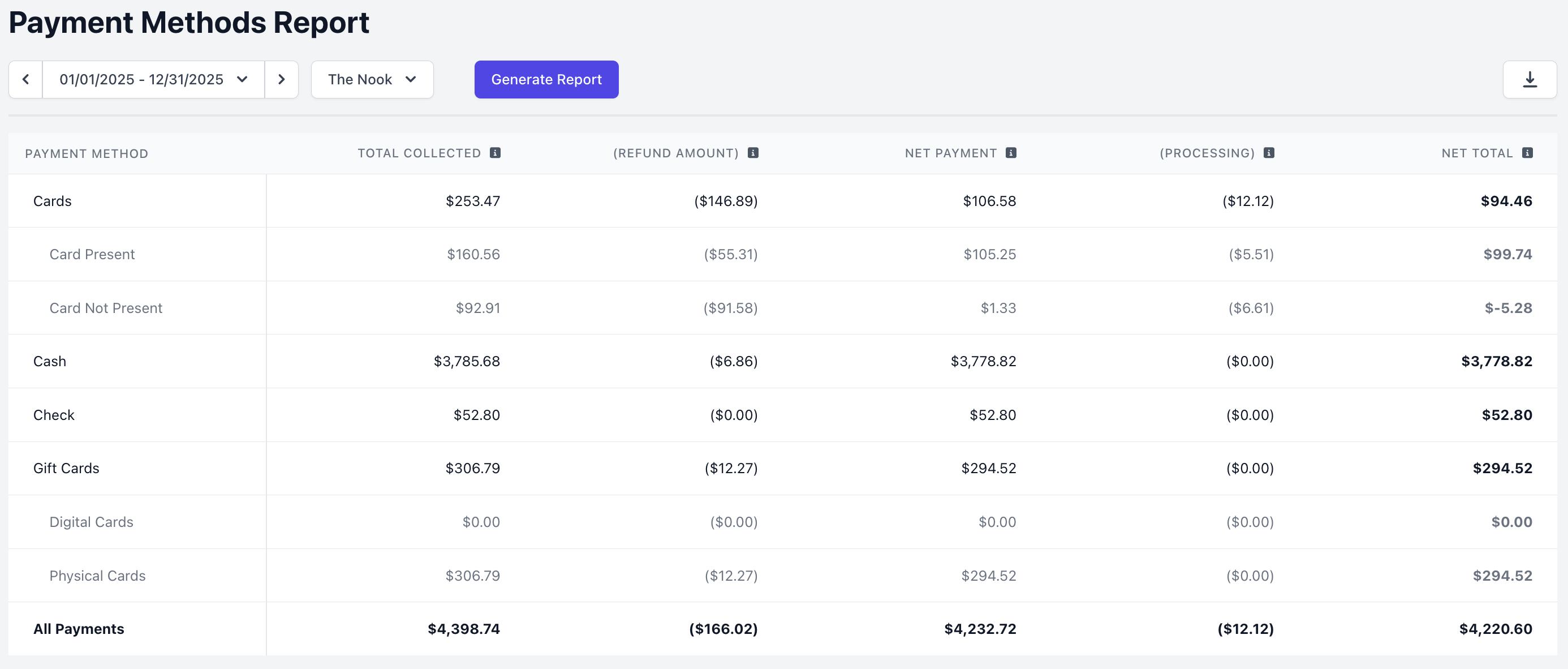Select the Physical Cards row
This screenshot has height=669, width=1568.
tap(97, 576)
